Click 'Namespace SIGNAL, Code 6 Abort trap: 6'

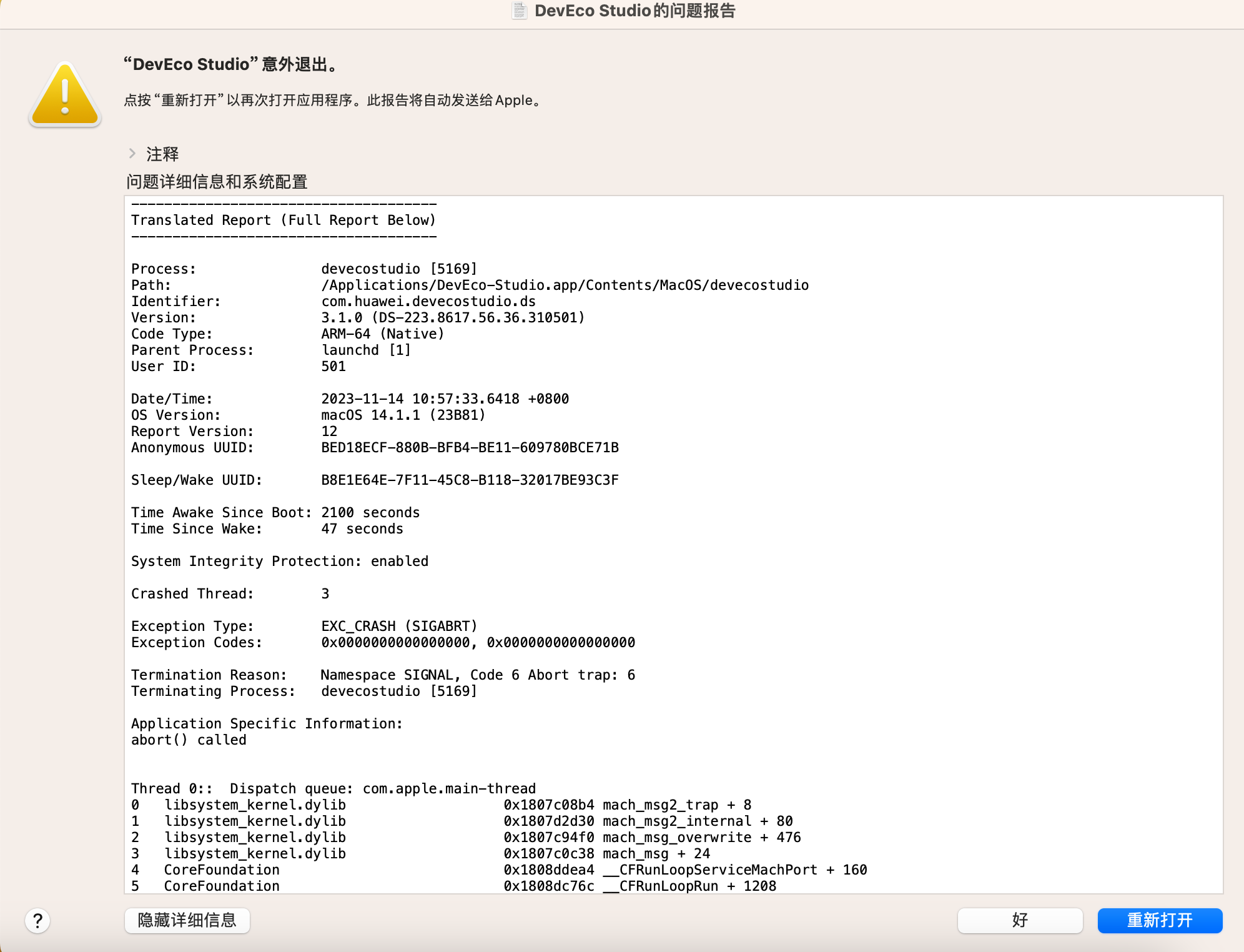[x=478, y=675]
